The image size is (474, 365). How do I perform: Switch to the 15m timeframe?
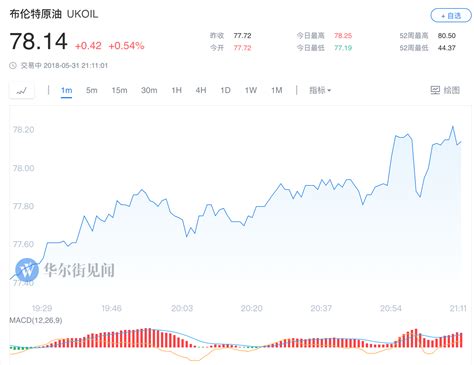point(119,90)
